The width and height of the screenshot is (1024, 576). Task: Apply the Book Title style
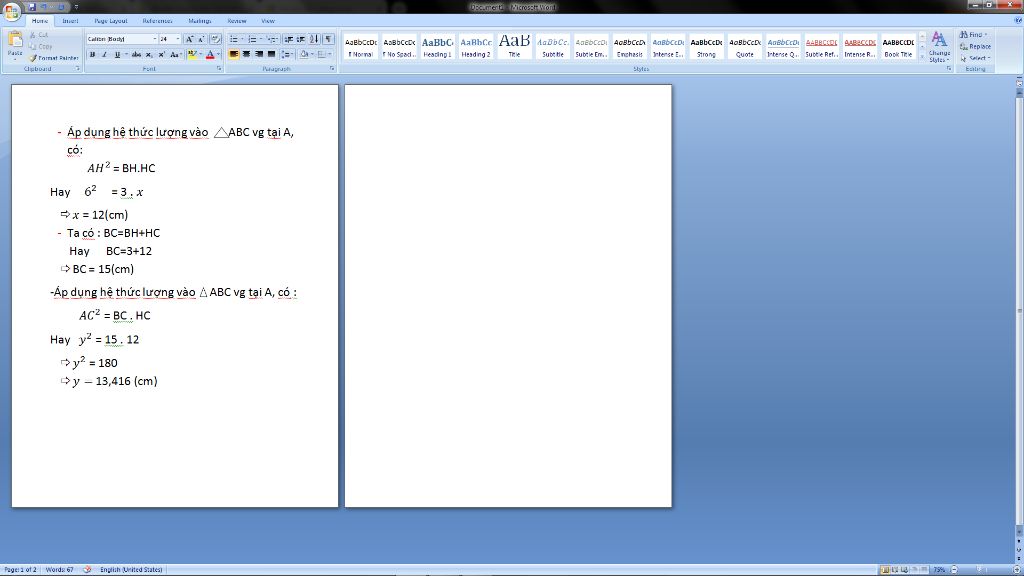pos(898,47)
